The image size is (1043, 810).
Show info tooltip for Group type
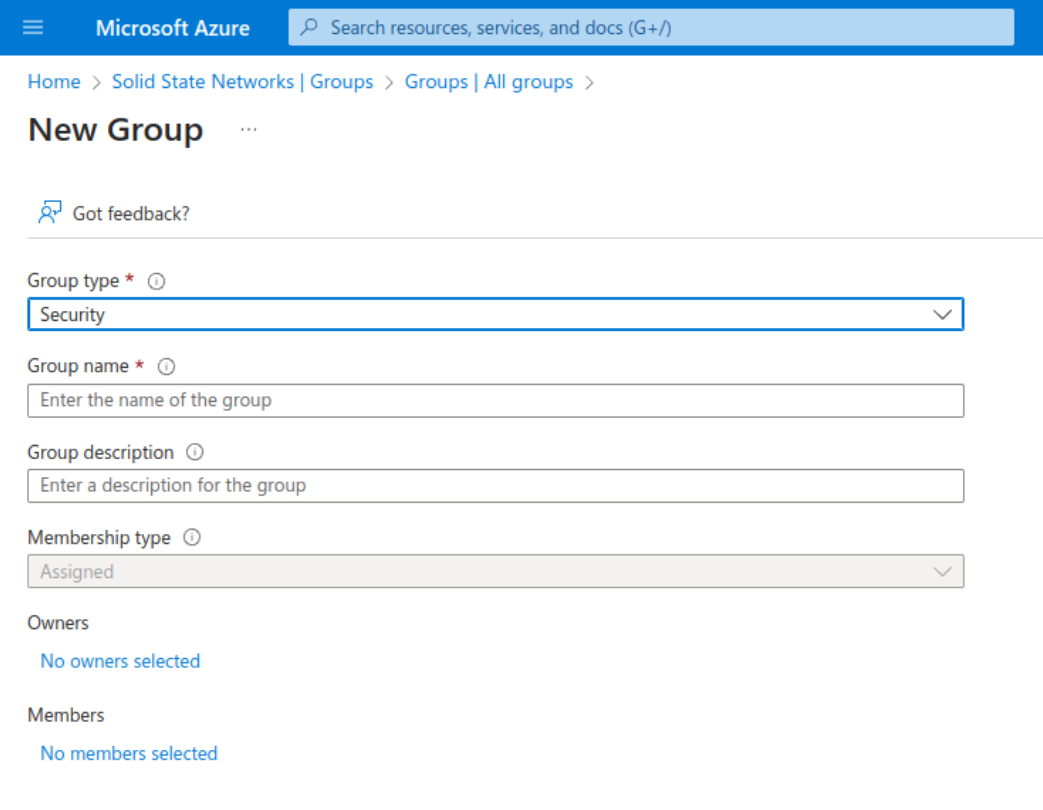[x=156, y=281]
